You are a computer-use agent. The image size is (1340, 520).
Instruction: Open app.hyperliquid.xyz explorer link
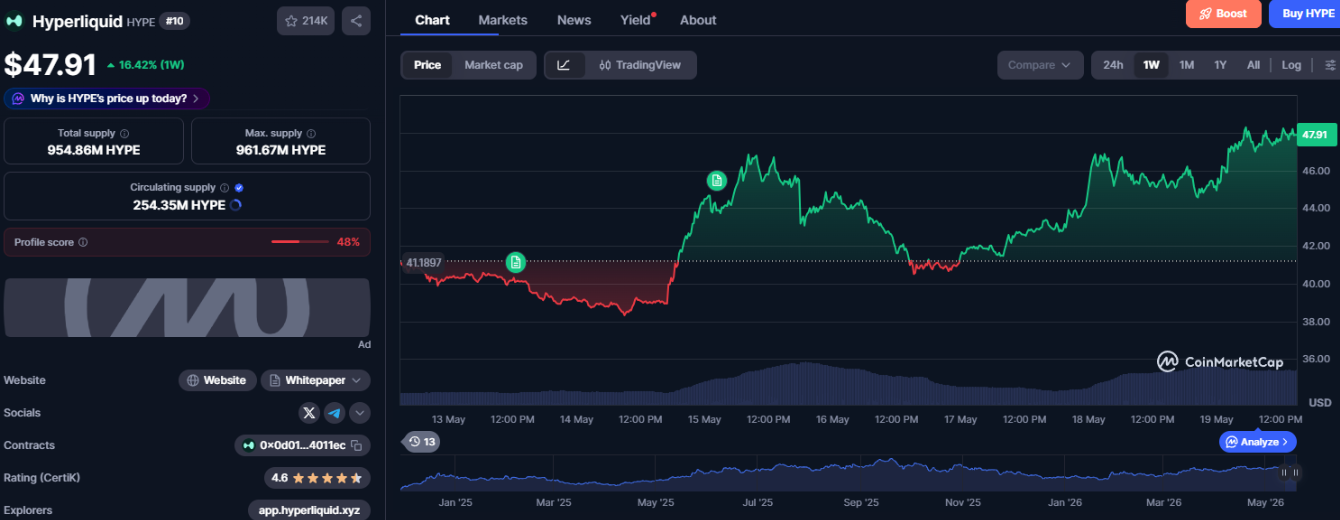[309, 510]
